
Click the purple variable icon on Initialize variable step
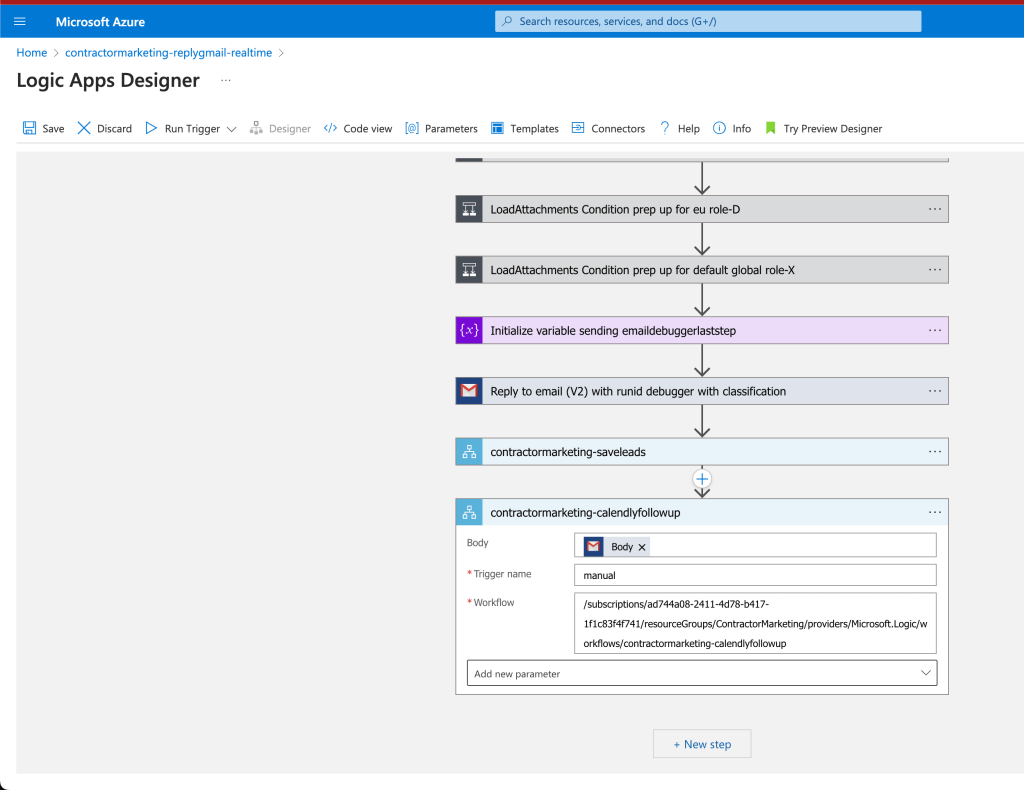(469, 330)
